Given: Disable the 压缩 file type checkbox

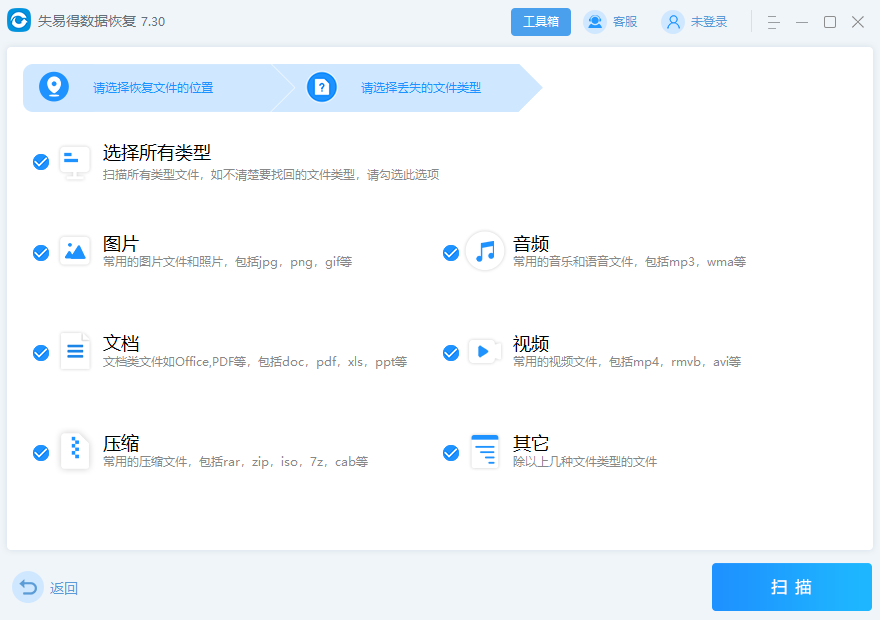Looking at the screenshot, I should pyautogui.click(x=40, y=452).
